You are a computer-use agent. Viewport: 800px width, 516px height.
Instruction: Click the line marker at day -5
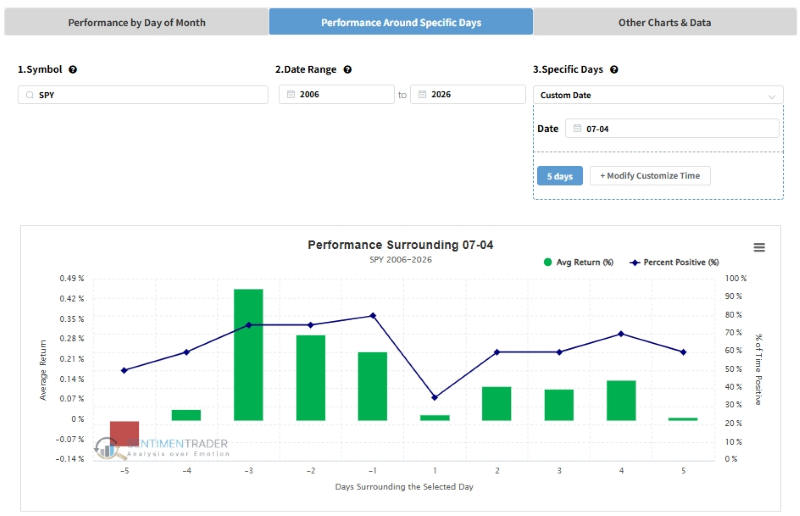click(x=124, y=370)
